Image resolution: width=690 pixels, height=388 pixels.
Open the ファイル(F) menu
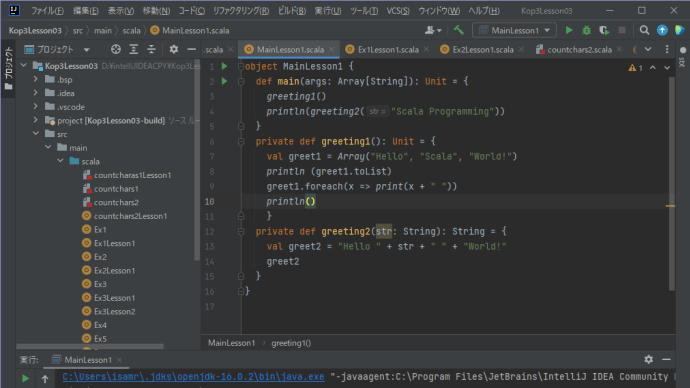click(47, 11)
